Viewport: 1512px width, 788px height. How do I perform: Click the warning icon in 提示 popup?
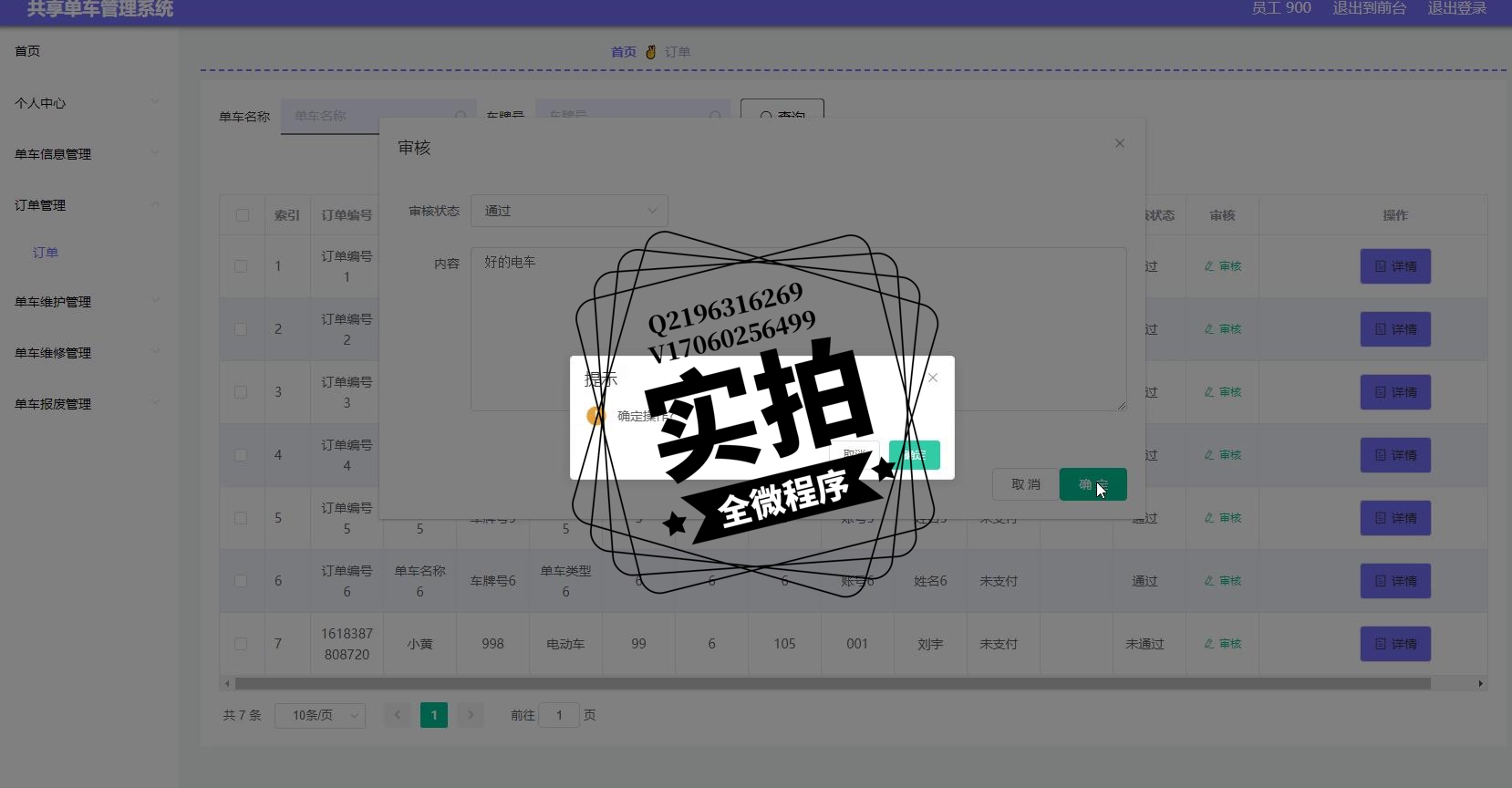(595, 416)
